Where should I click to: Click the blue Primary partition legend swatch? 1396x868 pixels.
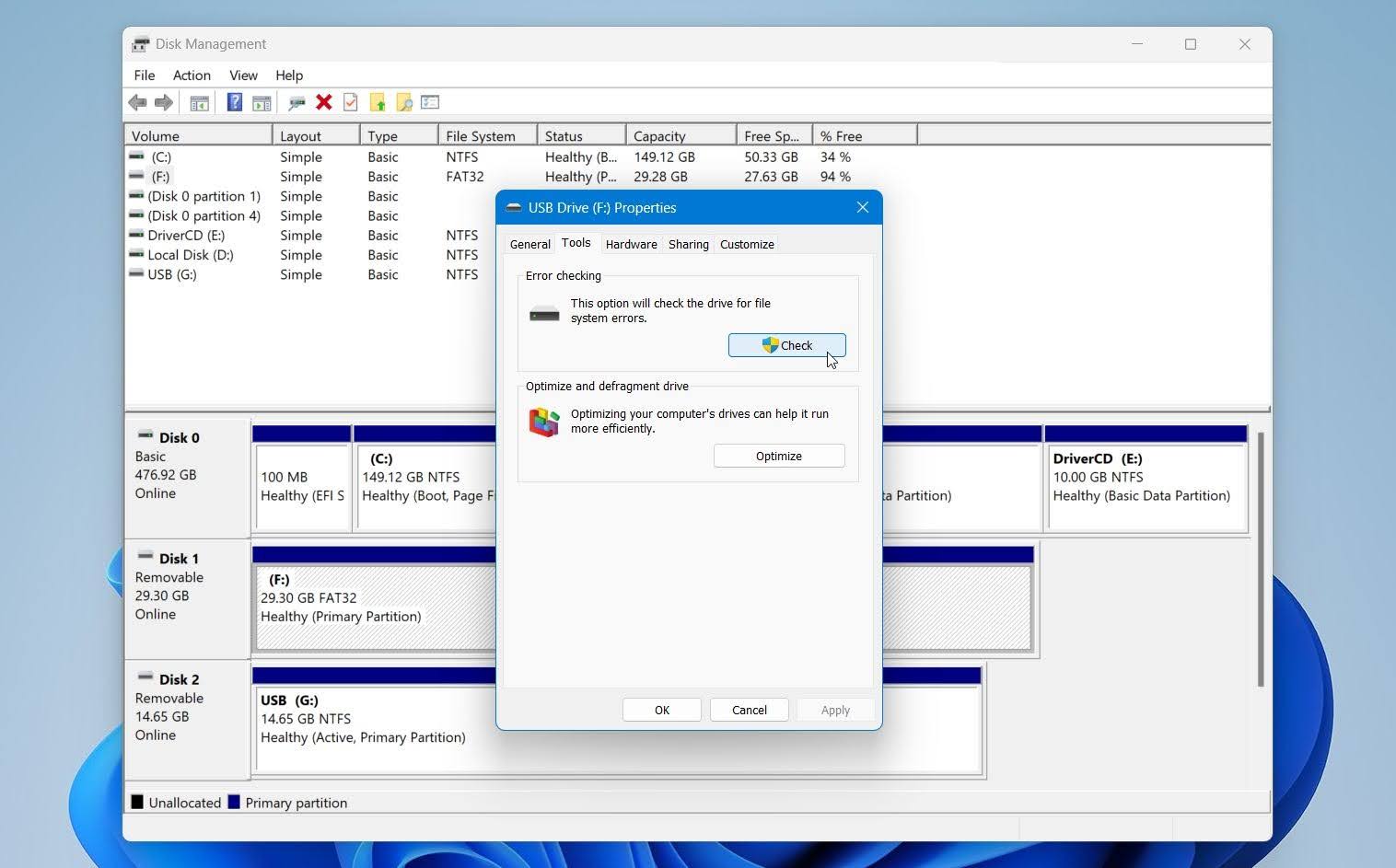pyautogui.click(x=234, y=802)
